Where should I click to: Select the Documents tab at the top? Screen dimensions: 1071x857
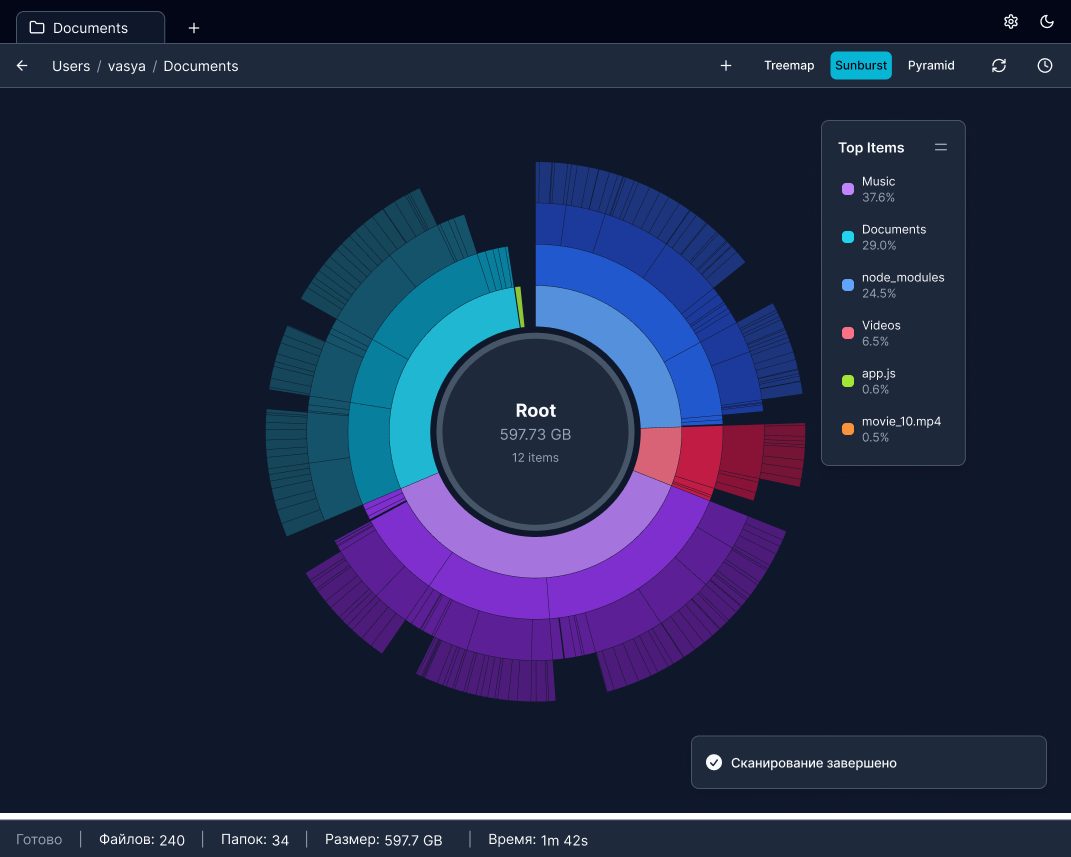point(90,27)
